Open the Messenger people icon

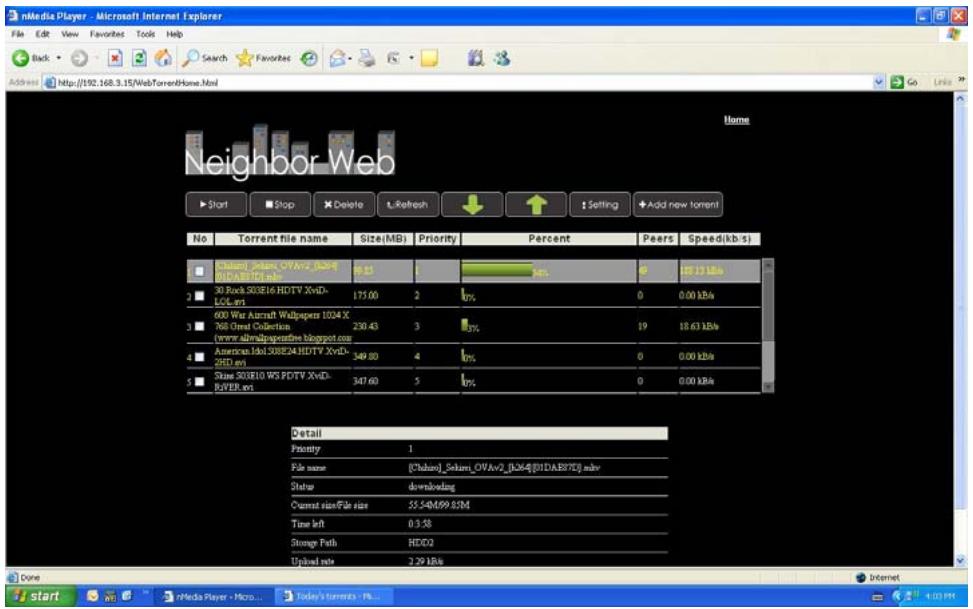501,58
